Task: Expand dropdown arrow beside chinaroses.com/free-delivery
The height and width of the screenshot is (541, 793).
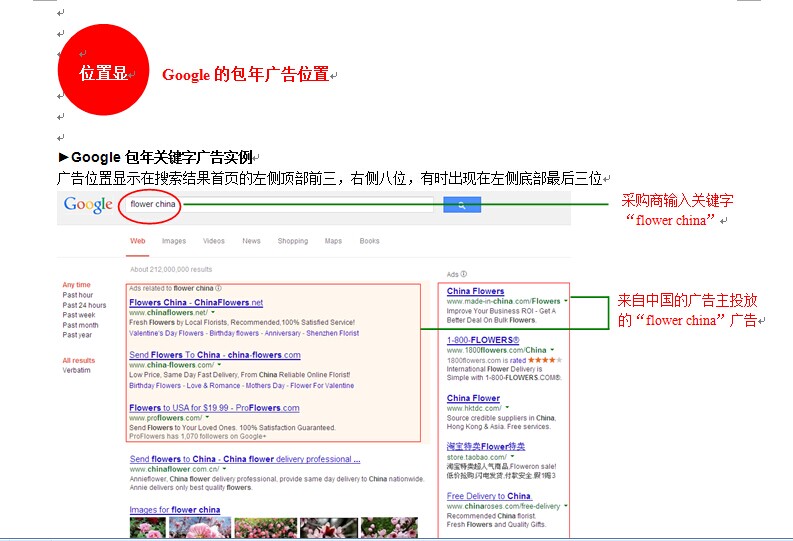Action: pyautogui.click(x=565, y=506)
